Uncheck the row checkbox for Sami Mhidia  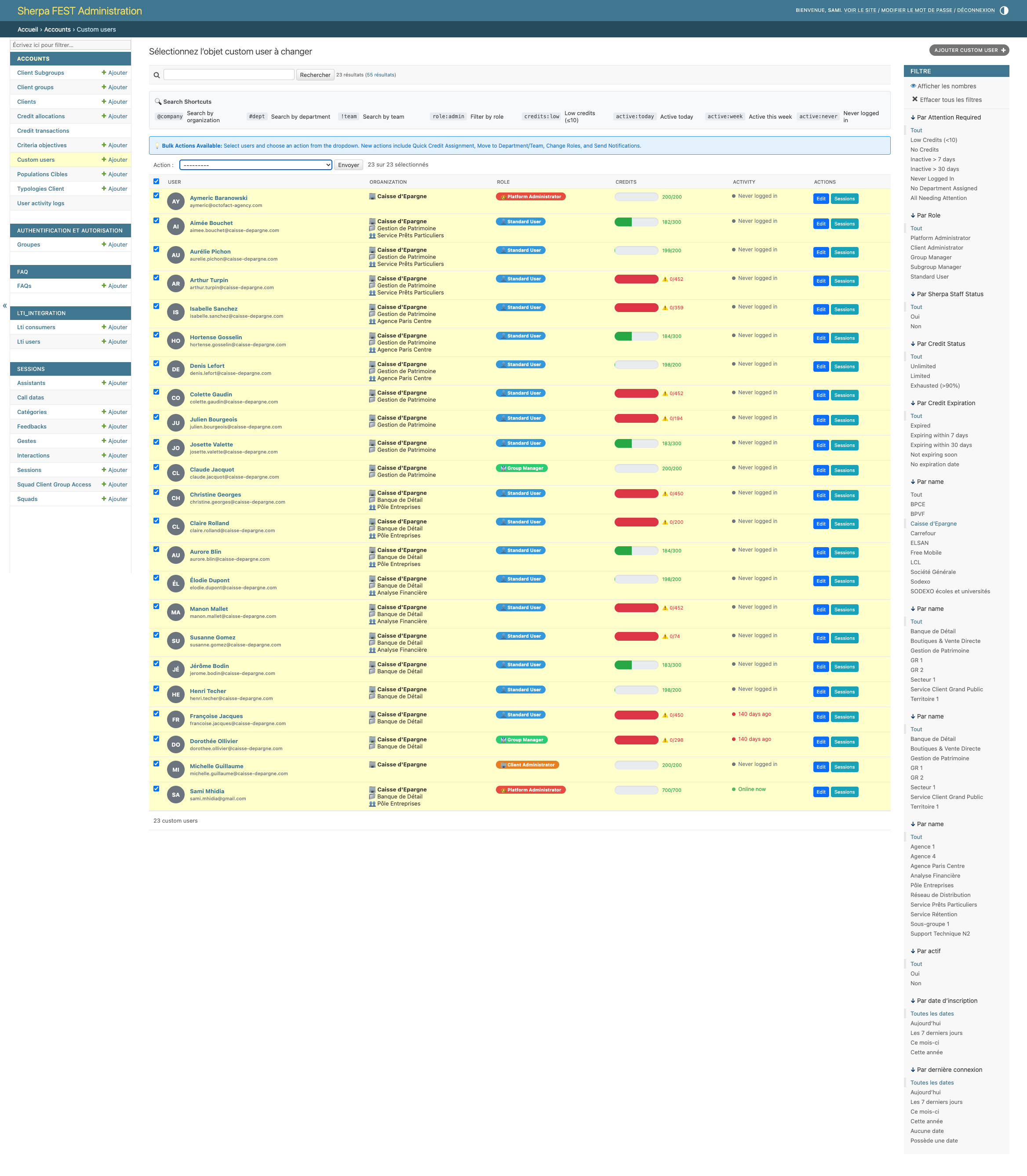click(157, 788)
